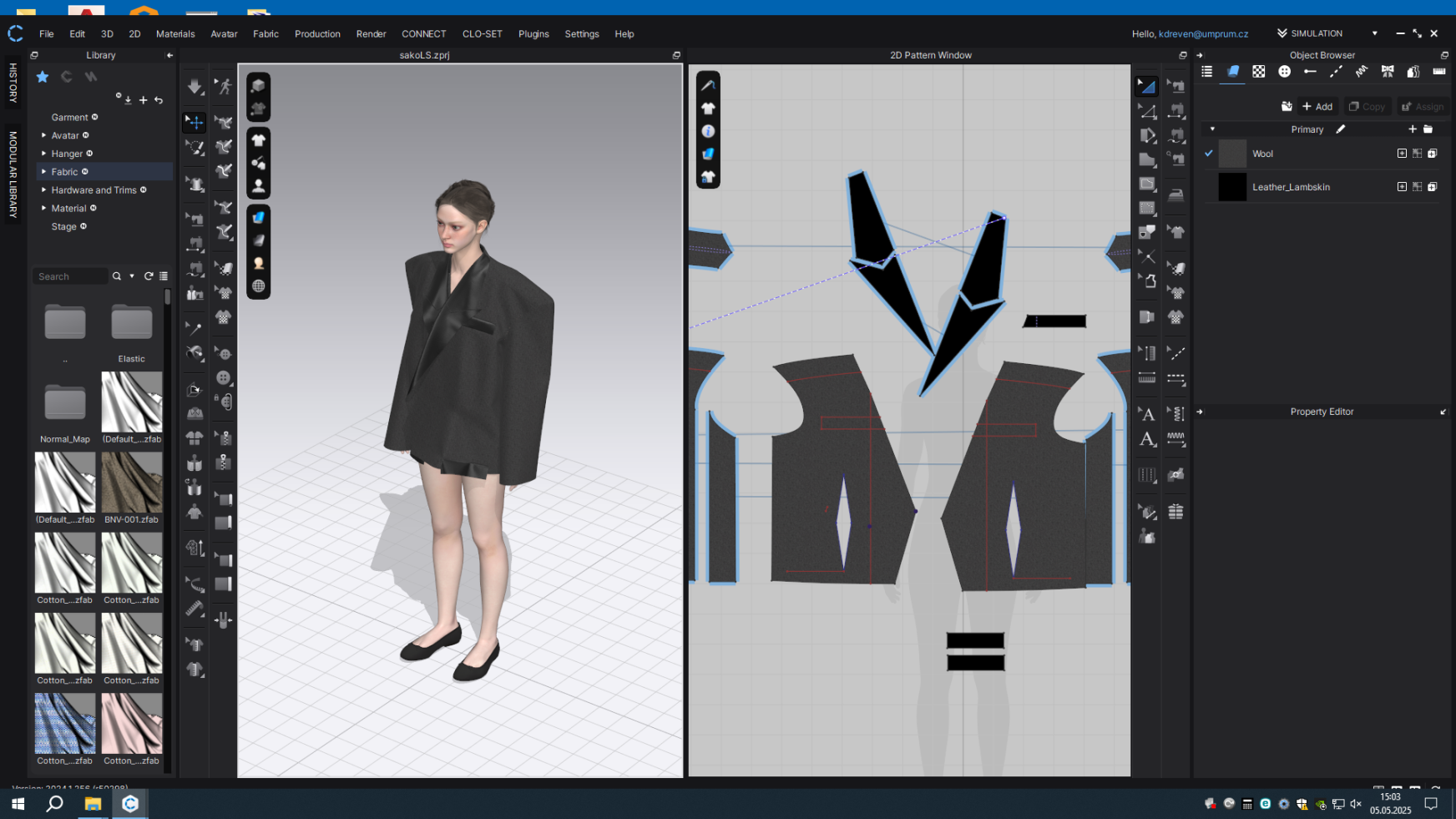
Task: Click the pencil icon to rename Primary
Action: 1342,129
